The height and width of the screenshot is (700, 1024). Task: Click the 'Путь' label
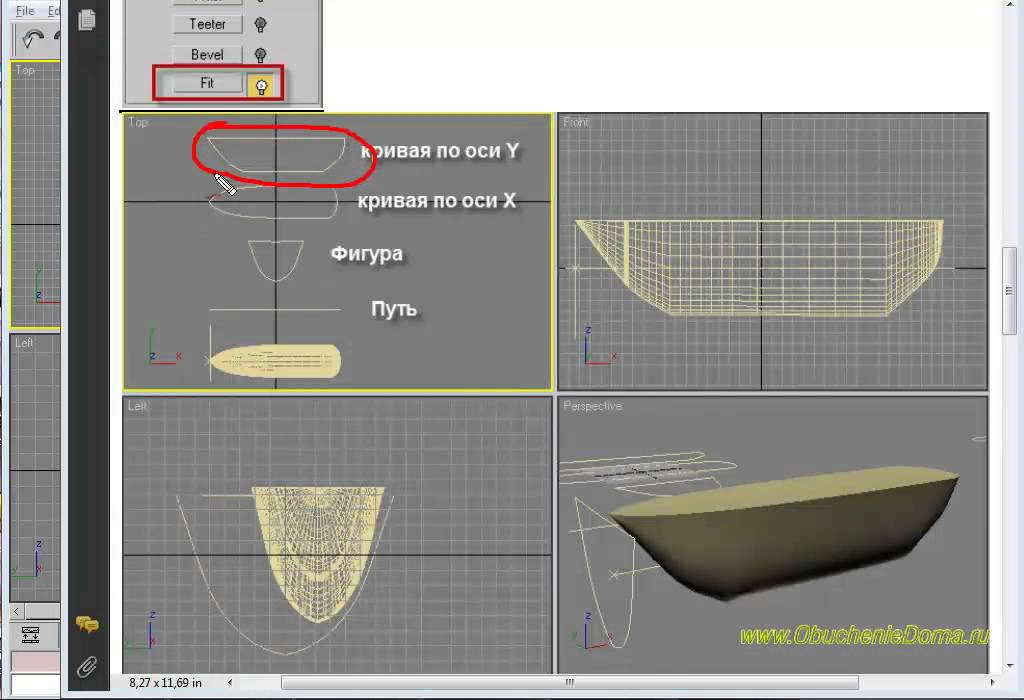pyautogui.click(x=394, y=308)
